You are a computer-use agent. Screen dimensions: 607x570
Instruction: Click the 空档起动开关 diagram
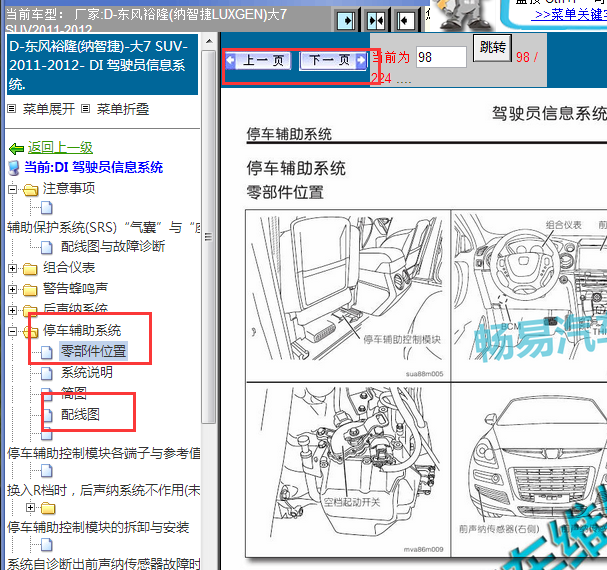point(348,470)
